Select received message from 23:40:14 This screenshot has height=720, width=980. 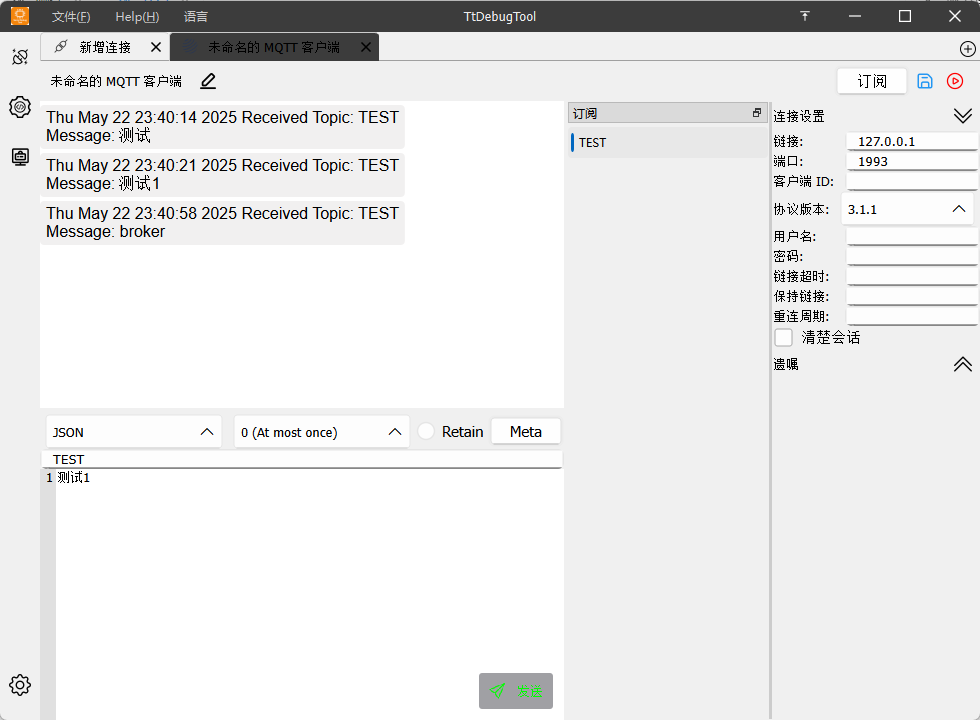(x=222, y=126)
